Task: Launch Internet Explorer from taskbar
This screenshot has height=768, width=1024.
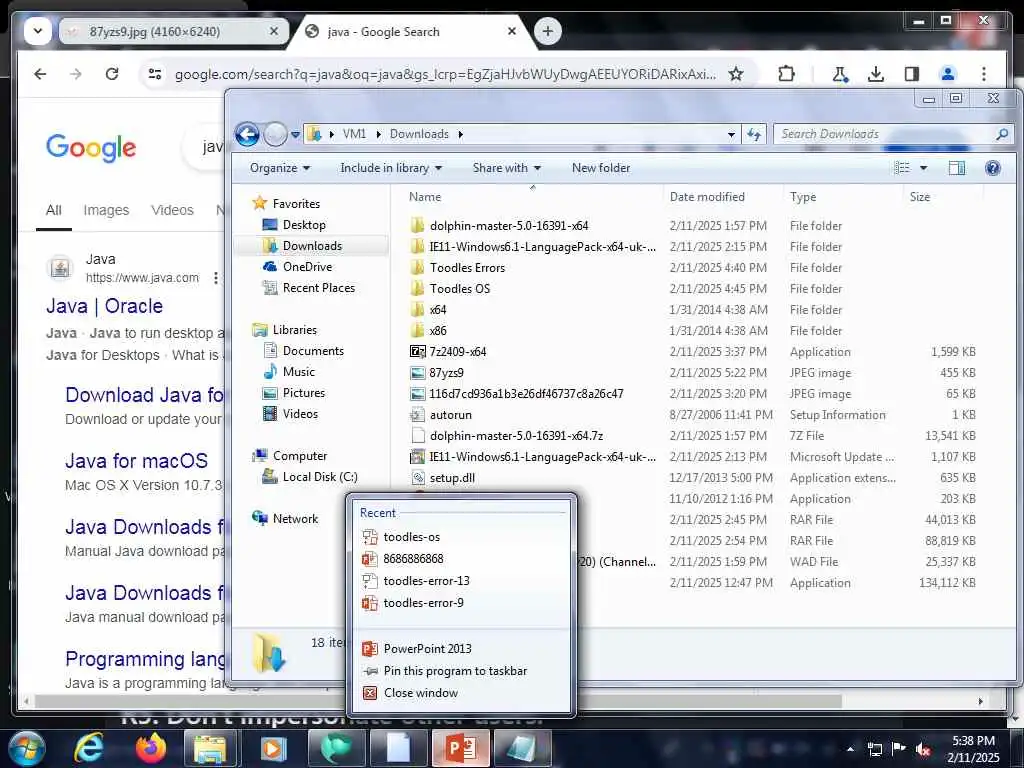Action: point(88,748)
